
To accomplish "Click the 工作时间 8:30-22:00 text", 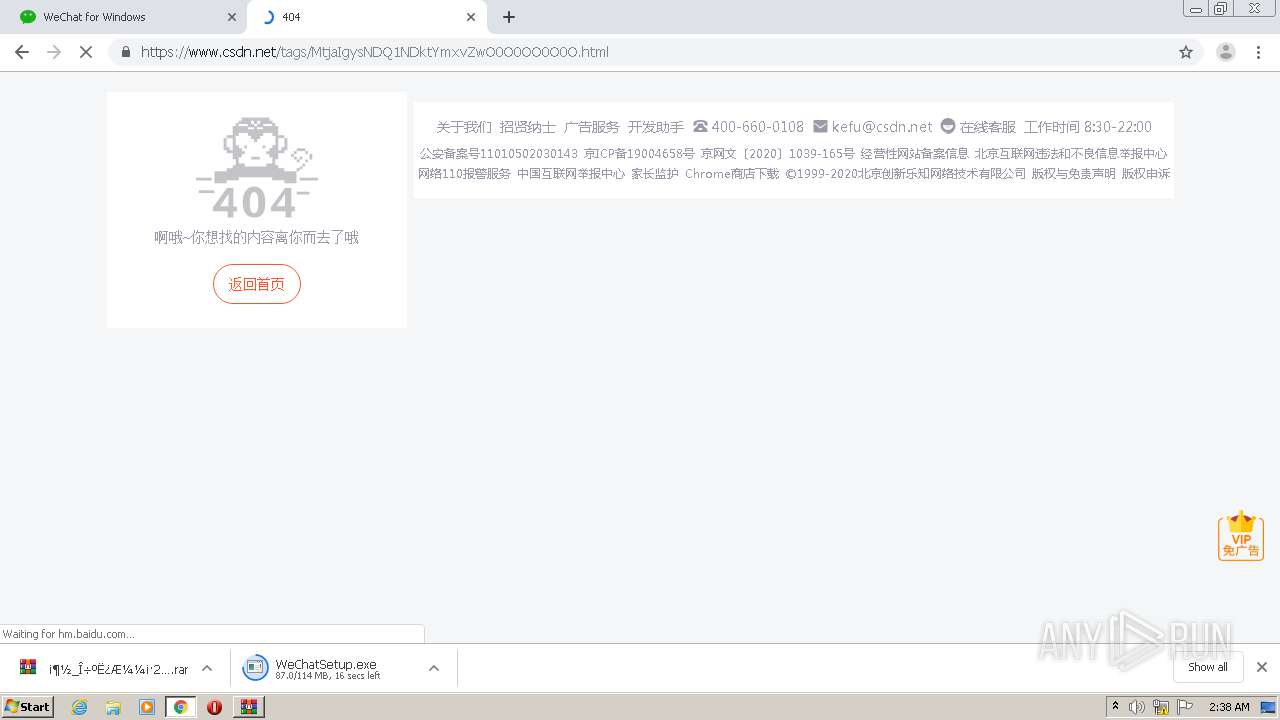I will pyautogui.click(x=1088, y=127).
